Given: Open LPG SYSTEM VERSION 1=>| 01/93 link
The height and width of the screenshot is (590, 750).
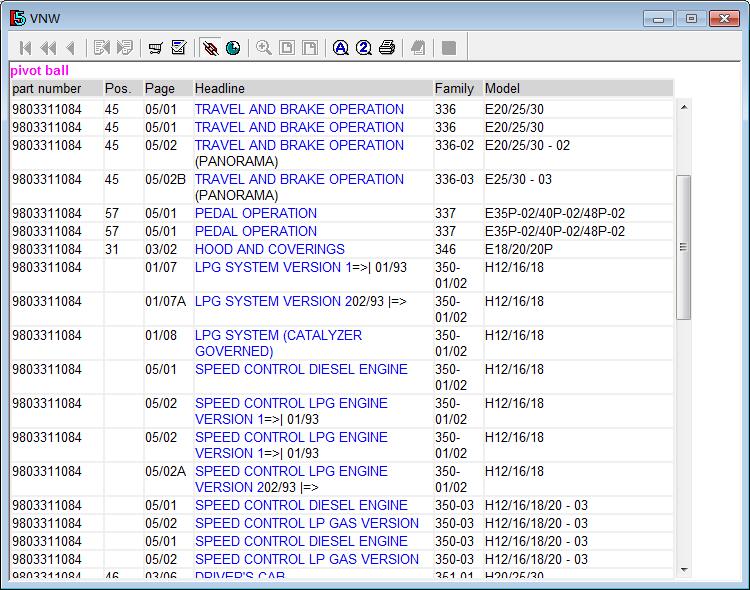Looking at the screenshot, I should (x=300, y=267).
